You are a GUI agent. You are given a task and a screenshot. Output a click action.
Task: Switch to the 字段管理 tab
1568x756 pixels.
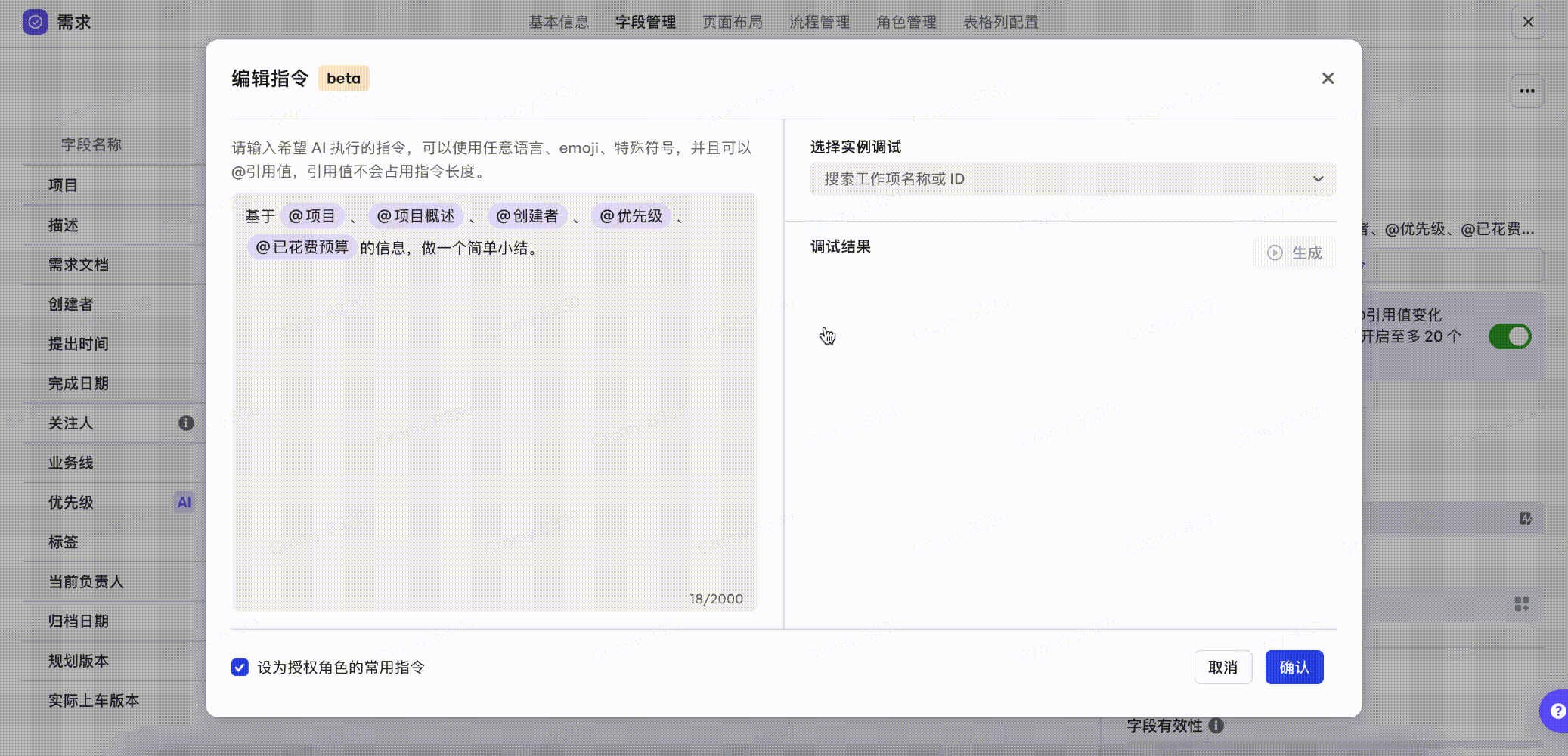pos(646,22)
